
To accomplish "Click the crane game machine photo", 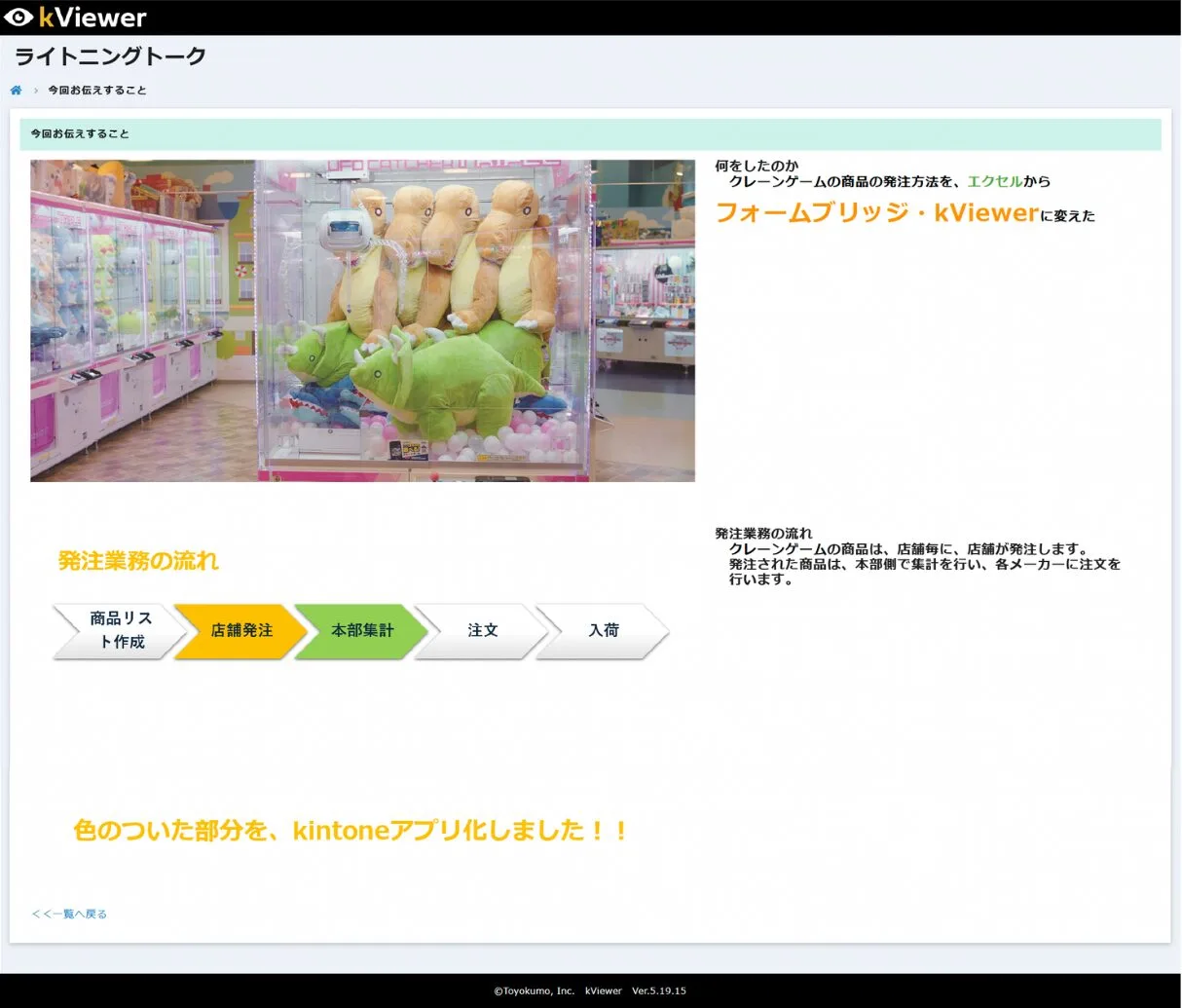I will tap(363, 319).
